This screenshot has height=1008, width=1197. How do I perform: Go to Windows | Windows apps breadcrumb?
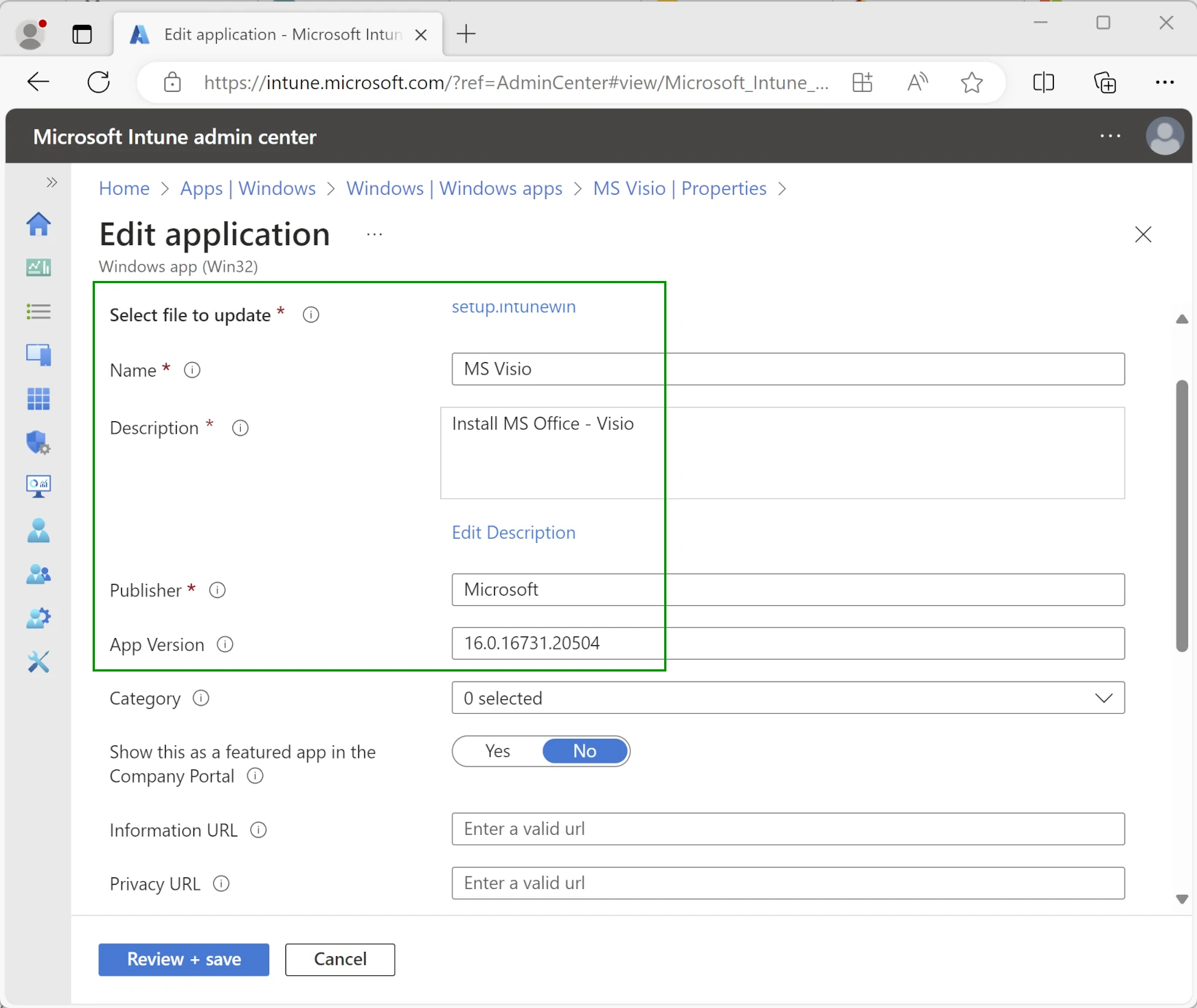454,188
